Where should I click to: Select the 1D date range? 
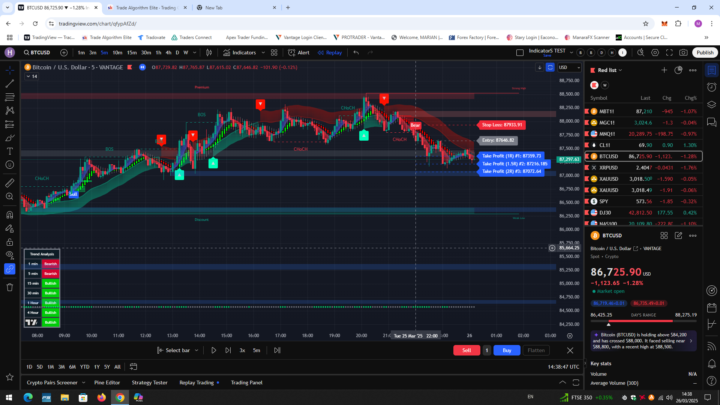(x=29, y=367)
